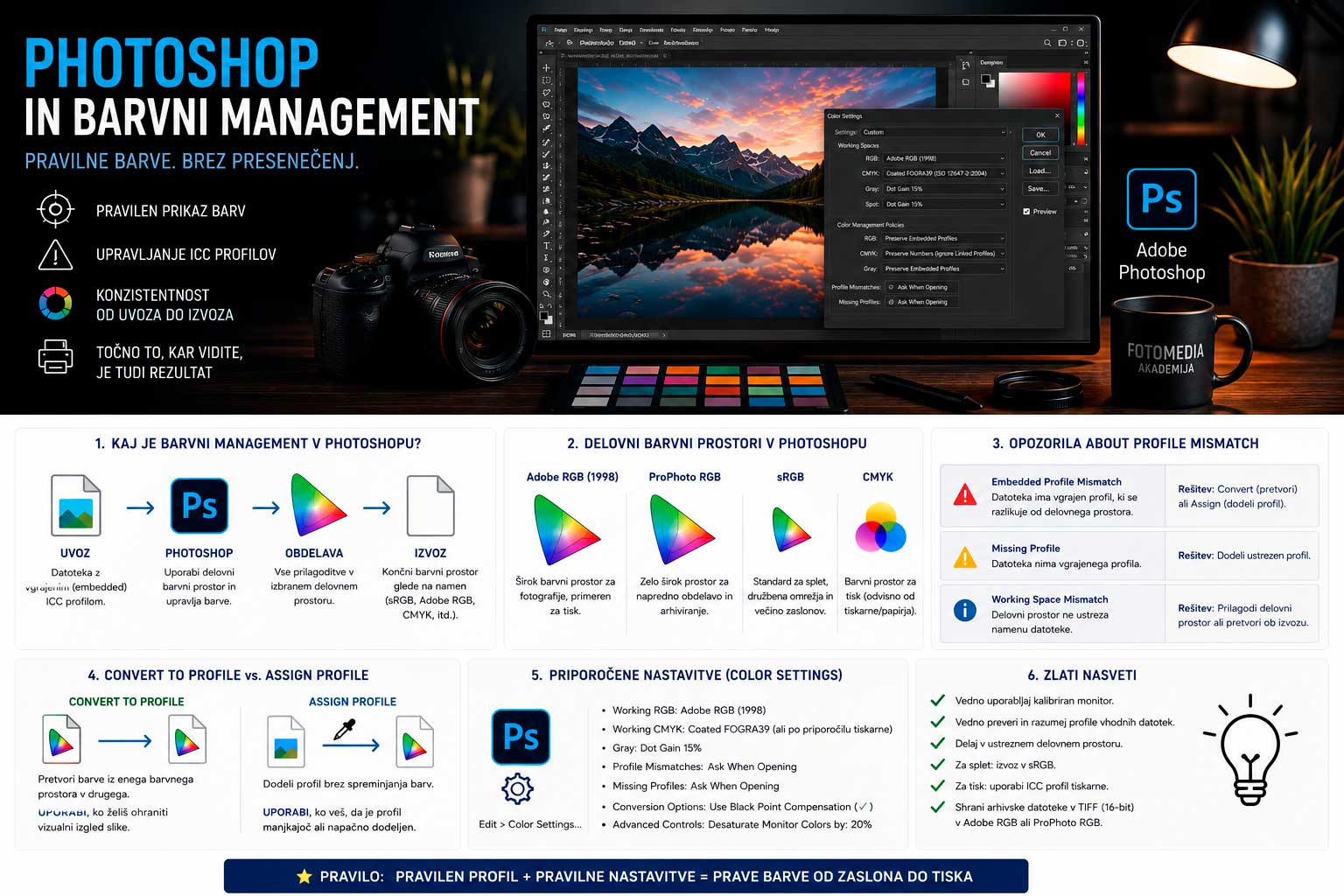Screen dimensions: 1344x896
Task: Click the light bulb icon in Zlati nasveti
Action: (x=1249, y=751)
